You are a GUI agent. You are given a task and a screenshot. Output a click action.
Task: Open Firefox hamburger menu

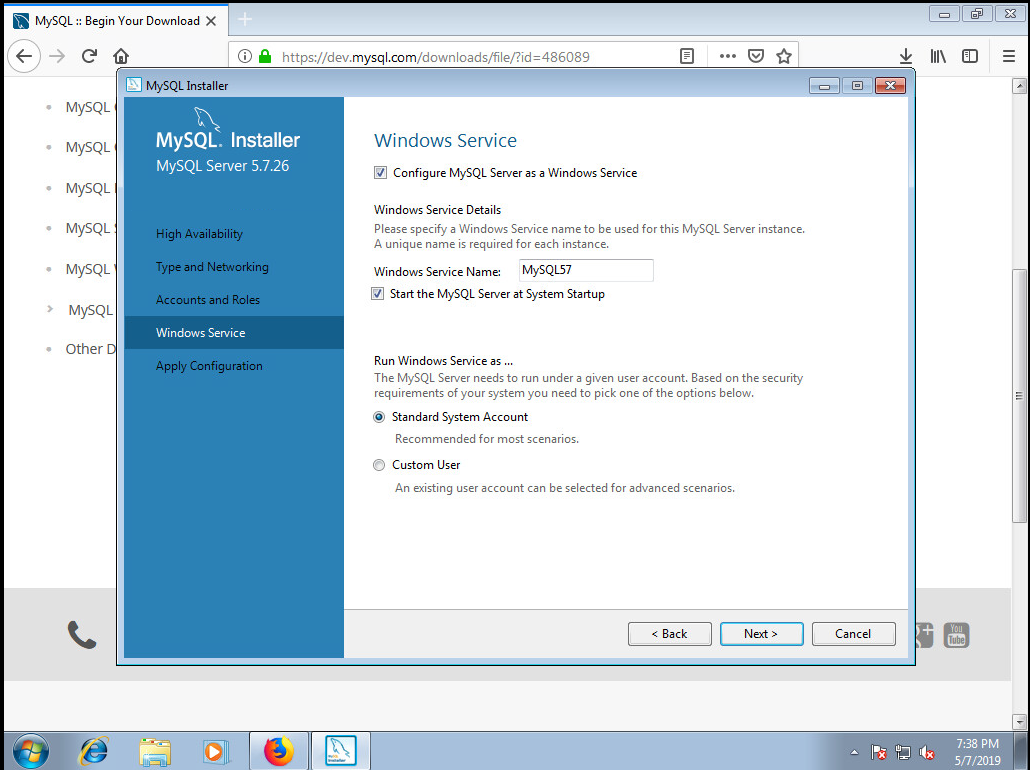(x=1009, y=57)
